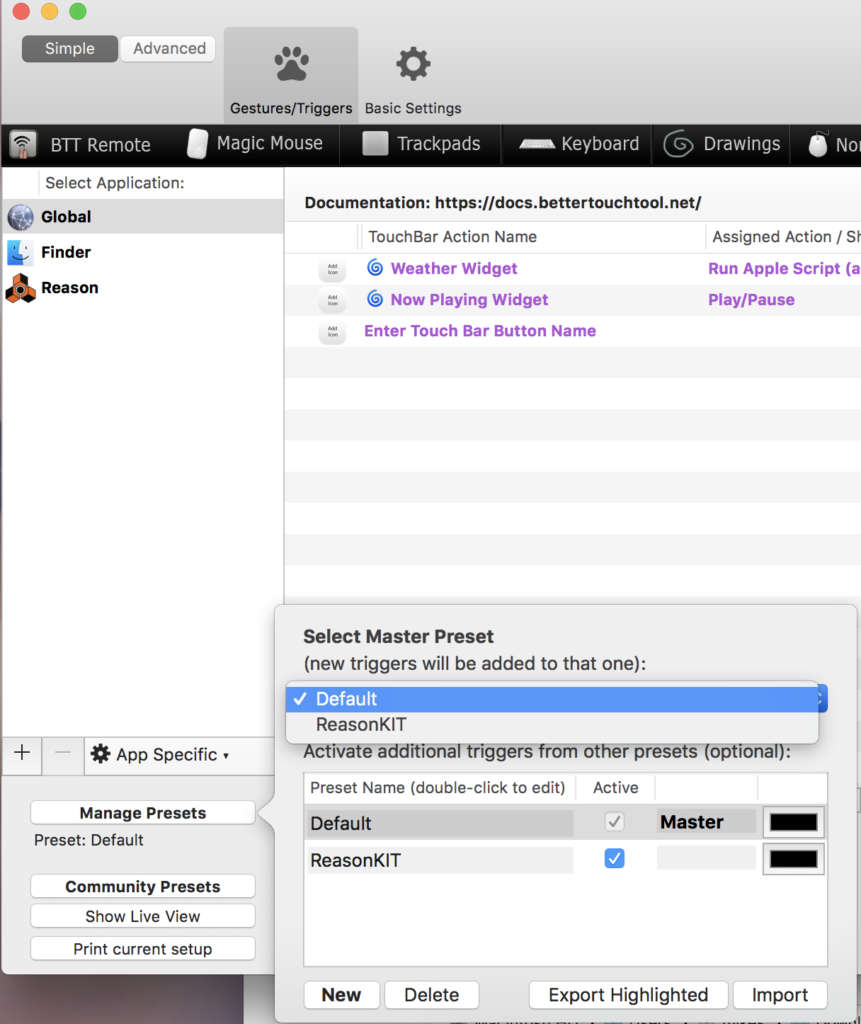Click Assigned Action column header
This screenshot has height=1024, width=861.
tap(784, 236)
